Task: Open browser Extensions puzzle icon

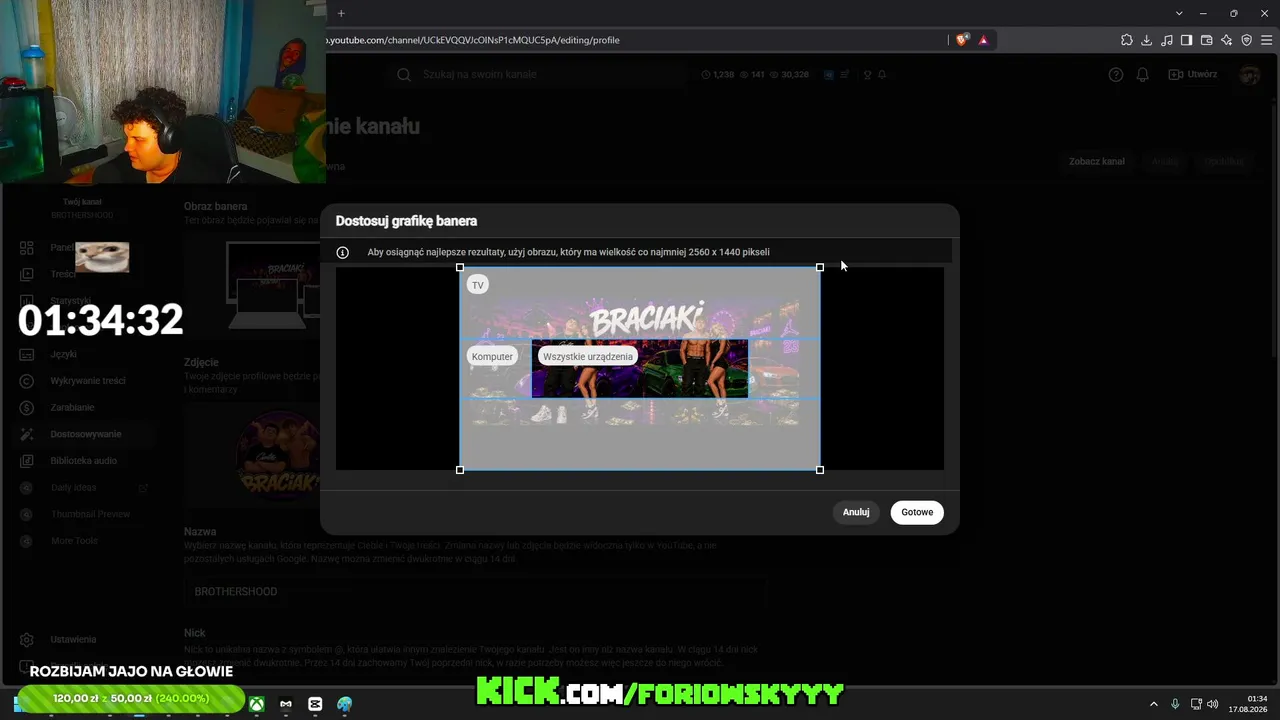Action: pyautogui.click(x=1127, y=40)
